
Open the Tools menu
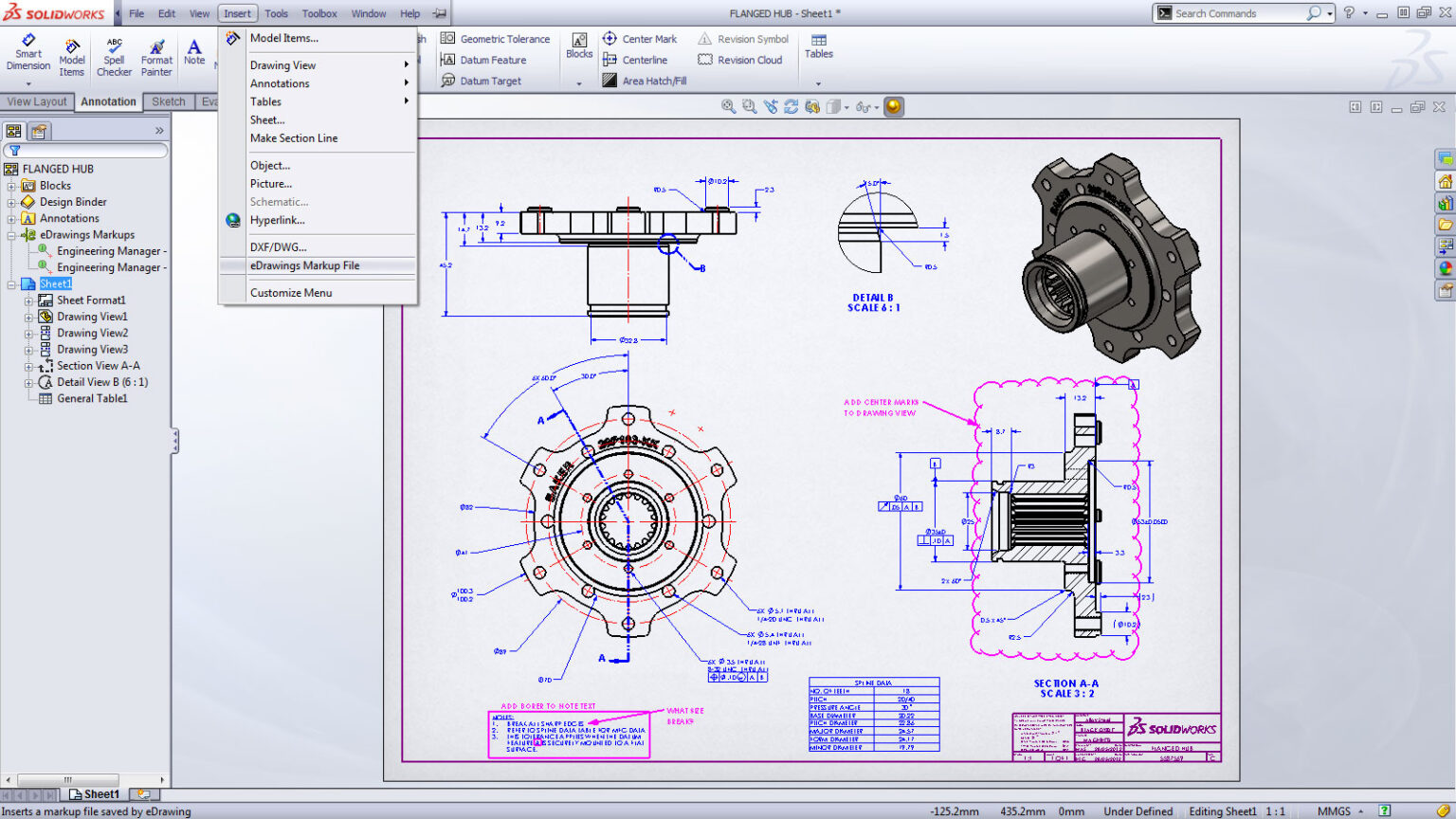tap(276, 13)
